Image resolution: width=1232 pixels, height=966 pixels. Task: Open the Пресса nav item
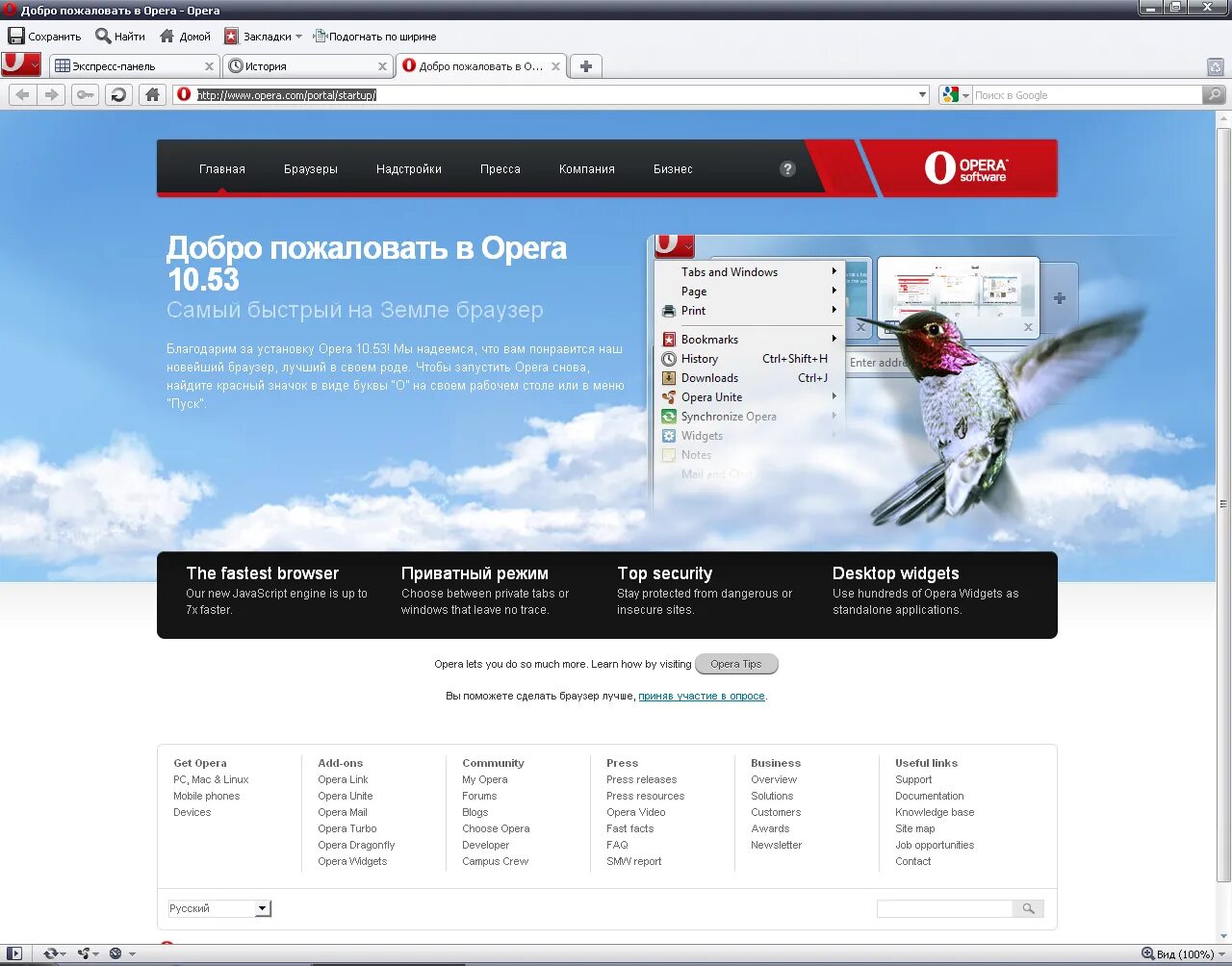(500, 168)
